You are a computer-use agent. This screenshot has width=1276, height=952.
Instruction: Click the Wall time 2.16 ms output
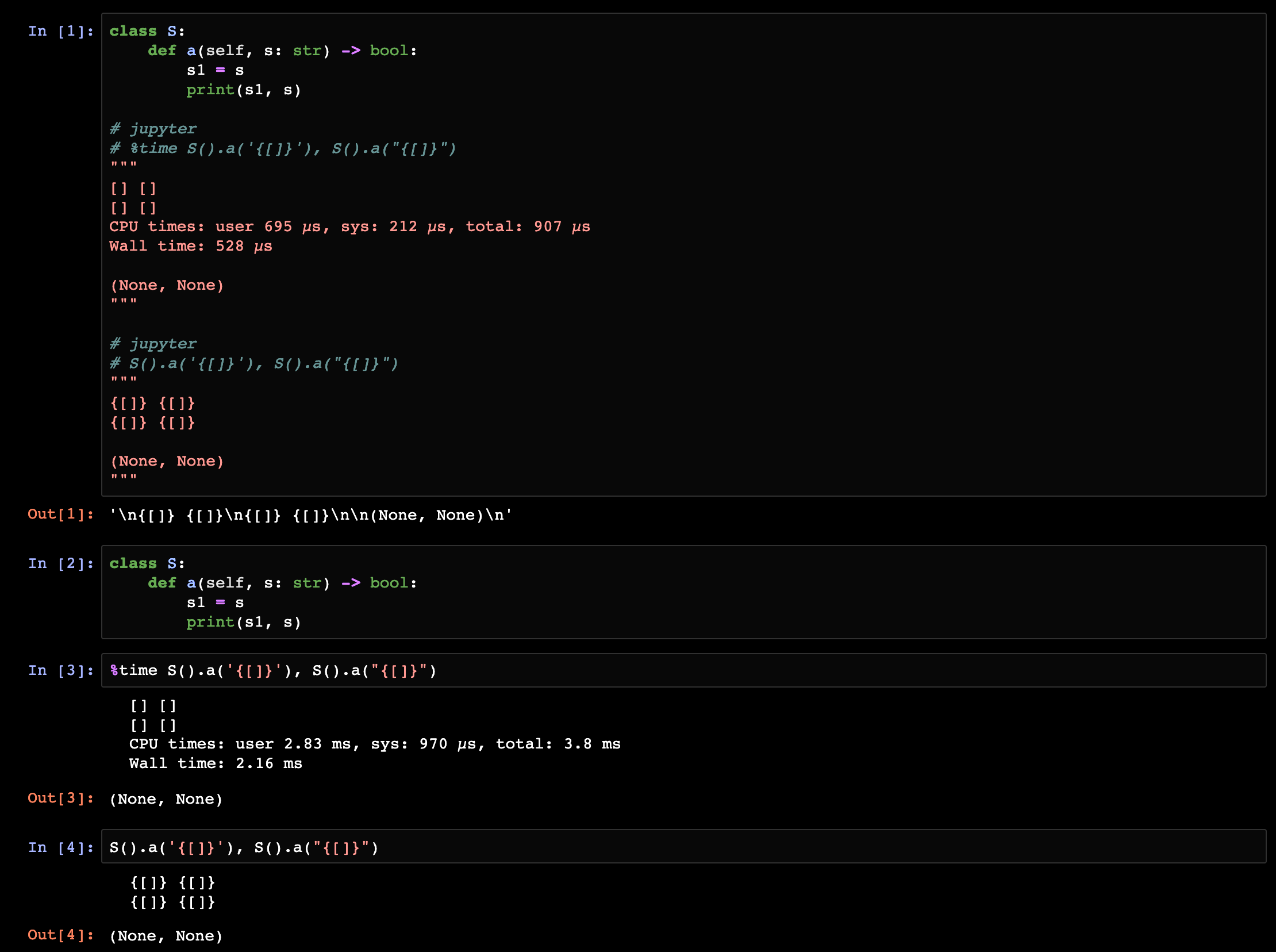(x=216, y=763)
